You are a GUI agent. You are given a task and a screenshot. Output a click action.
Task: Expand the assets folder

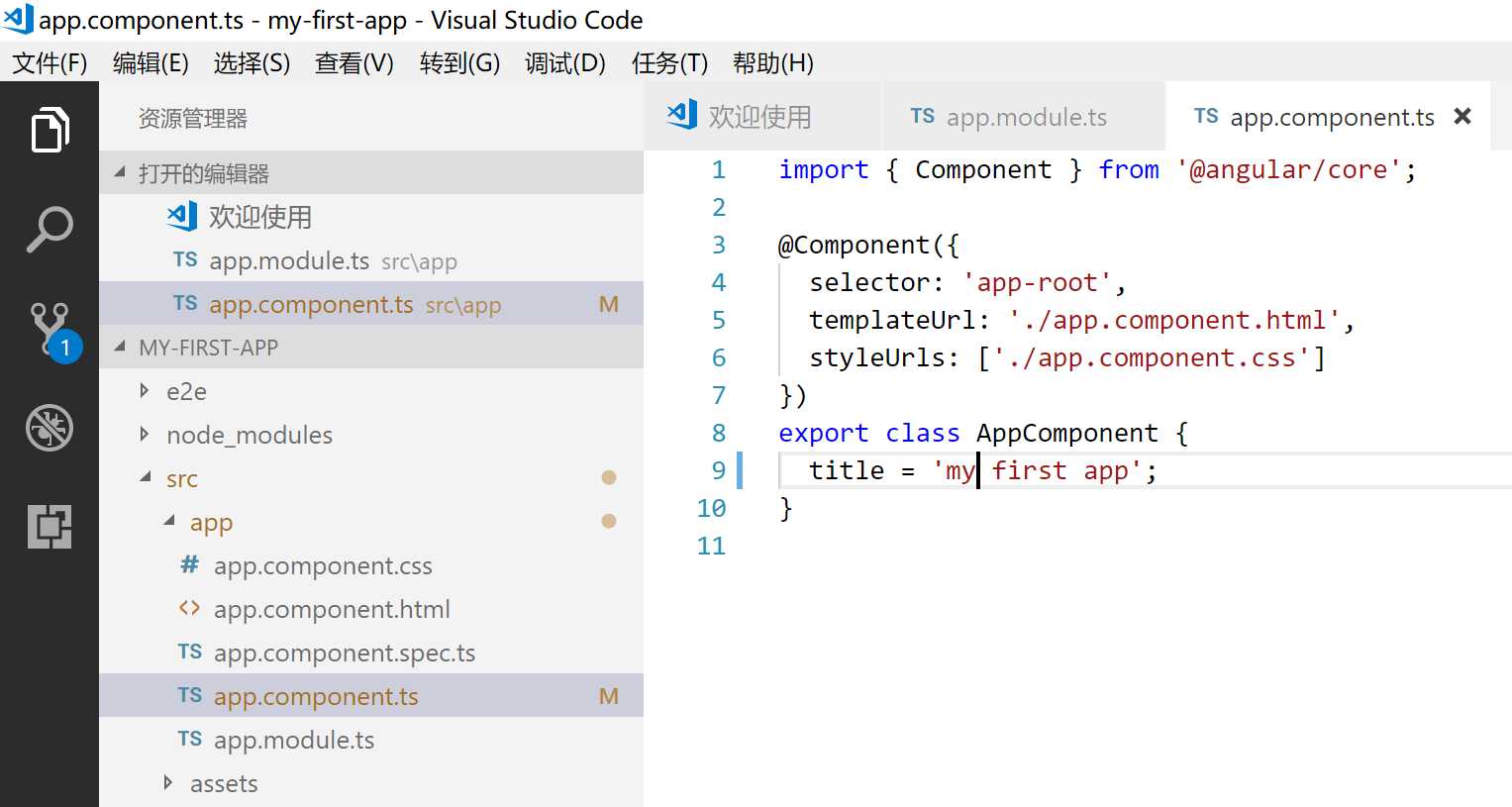pyautogui.click(x=168, y=782)
